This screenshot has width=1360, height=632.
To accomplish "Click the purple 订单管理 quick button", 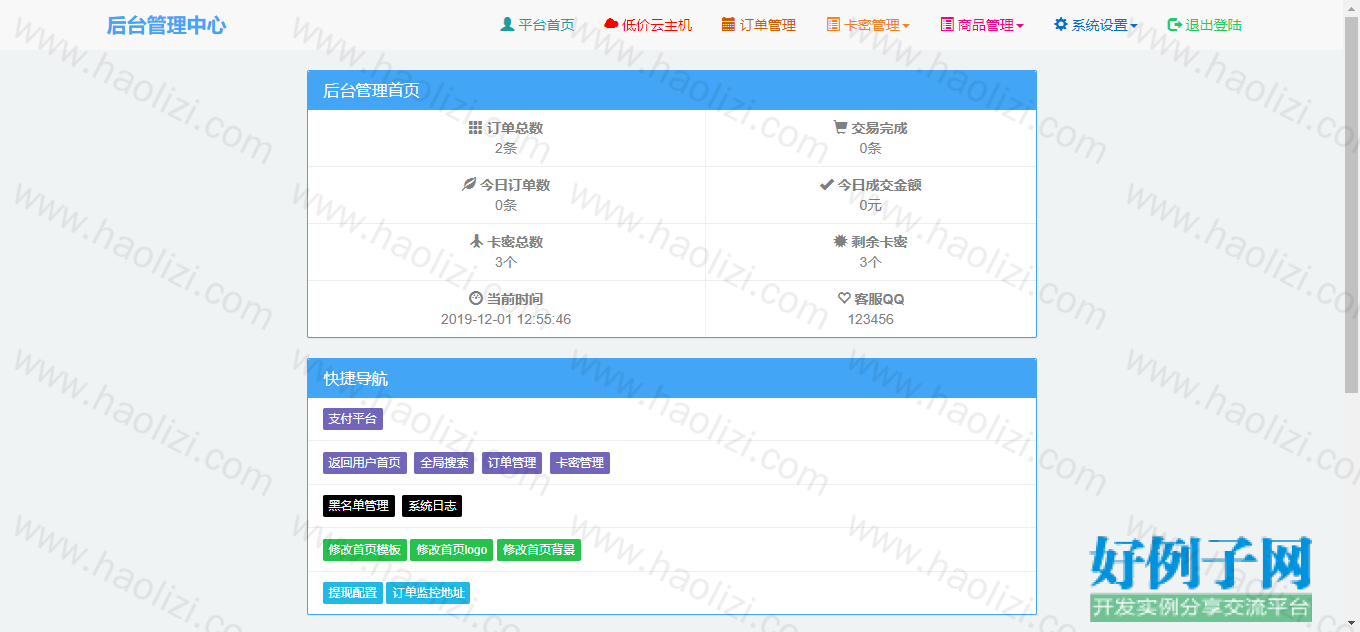I will point(512,463).
